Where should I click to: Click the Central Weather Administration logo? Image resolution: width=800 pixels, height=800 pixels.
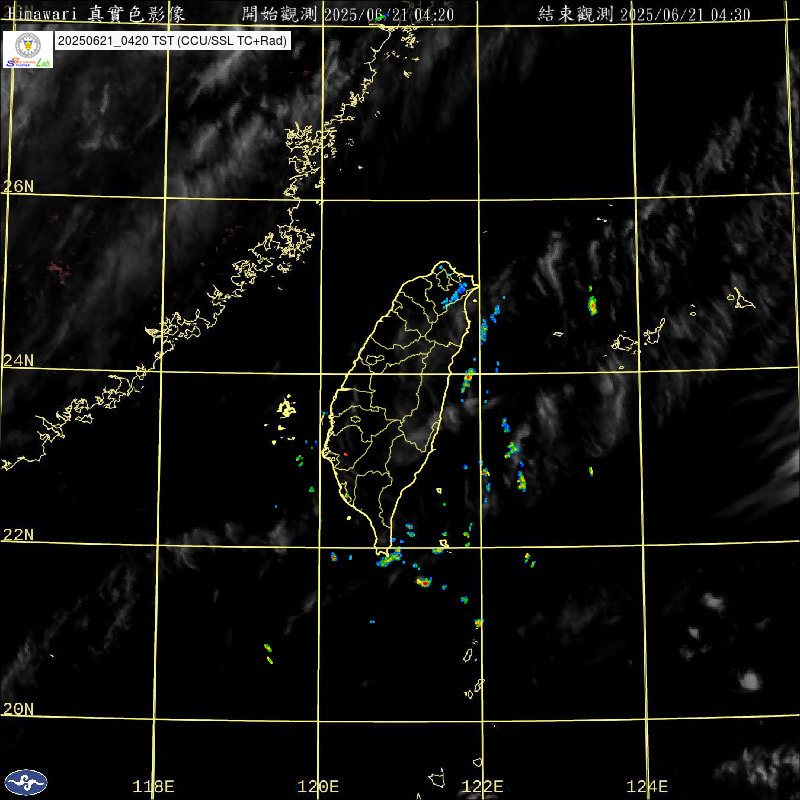pyautogui.click(x=26, y=782)
